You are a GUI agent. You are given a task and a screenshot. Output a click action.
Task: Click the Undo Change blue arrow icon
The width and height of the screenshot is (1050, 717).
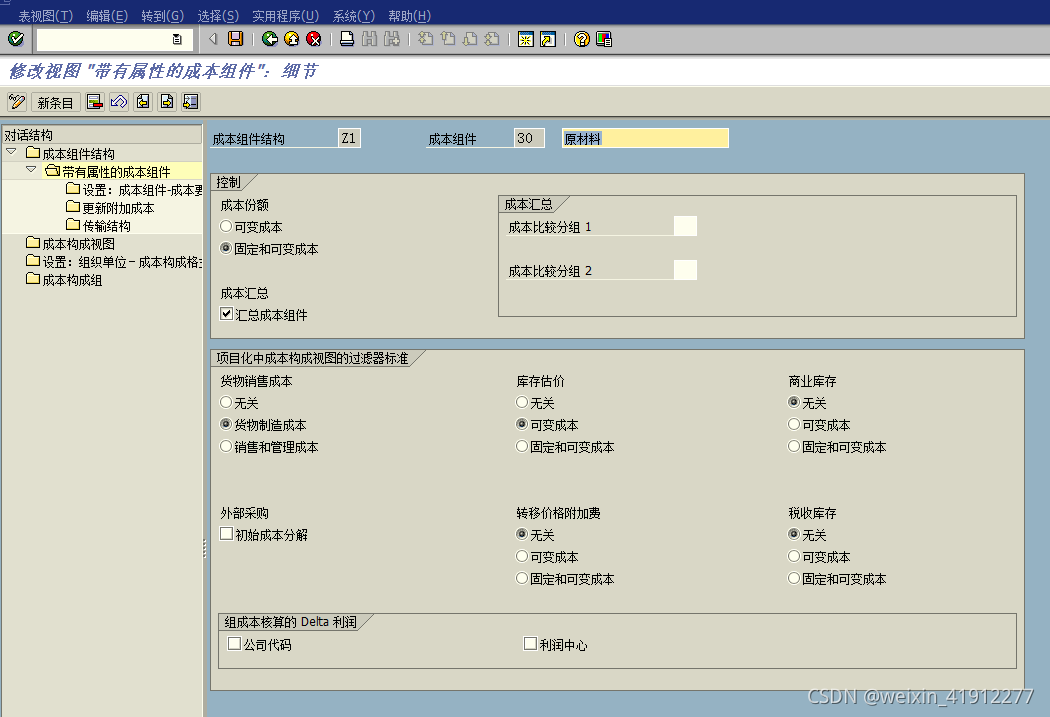click(119, 102)
